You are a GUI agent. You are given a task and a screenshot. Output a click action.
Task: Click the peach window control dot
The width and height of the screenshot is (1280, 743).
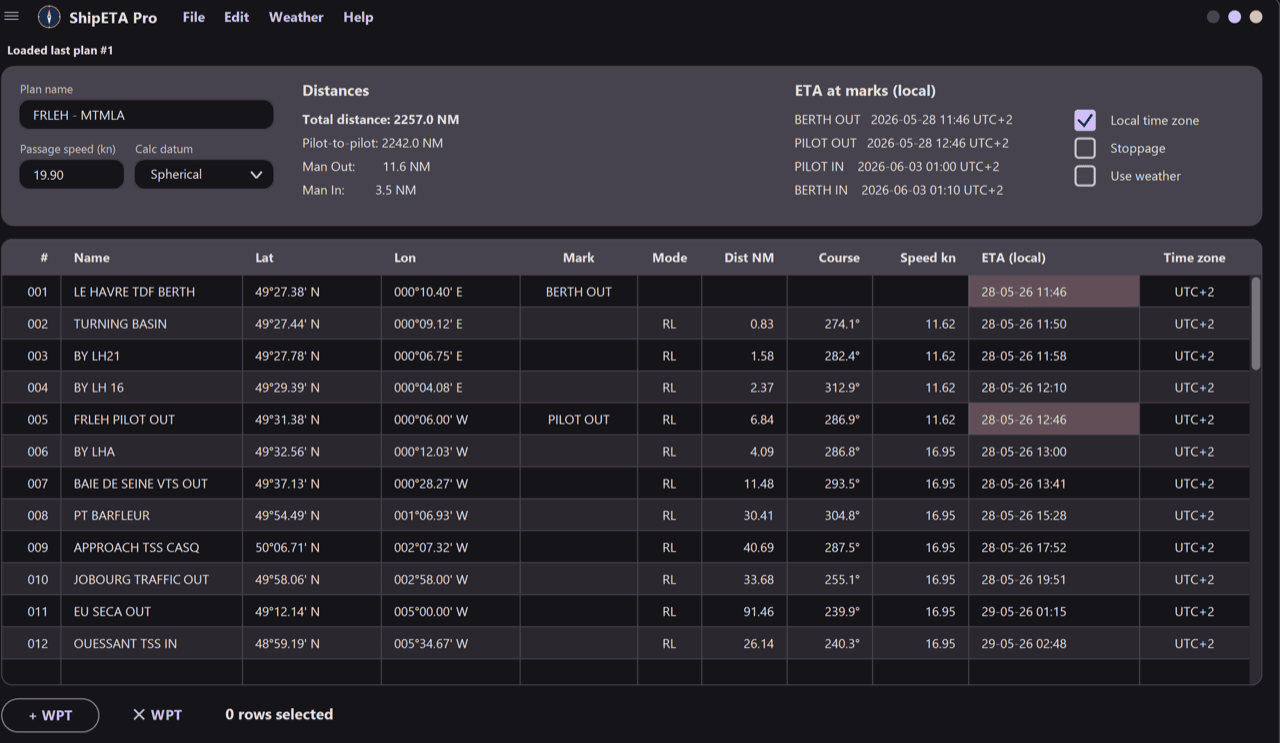pyautogui.click(x=1255, y=17)
